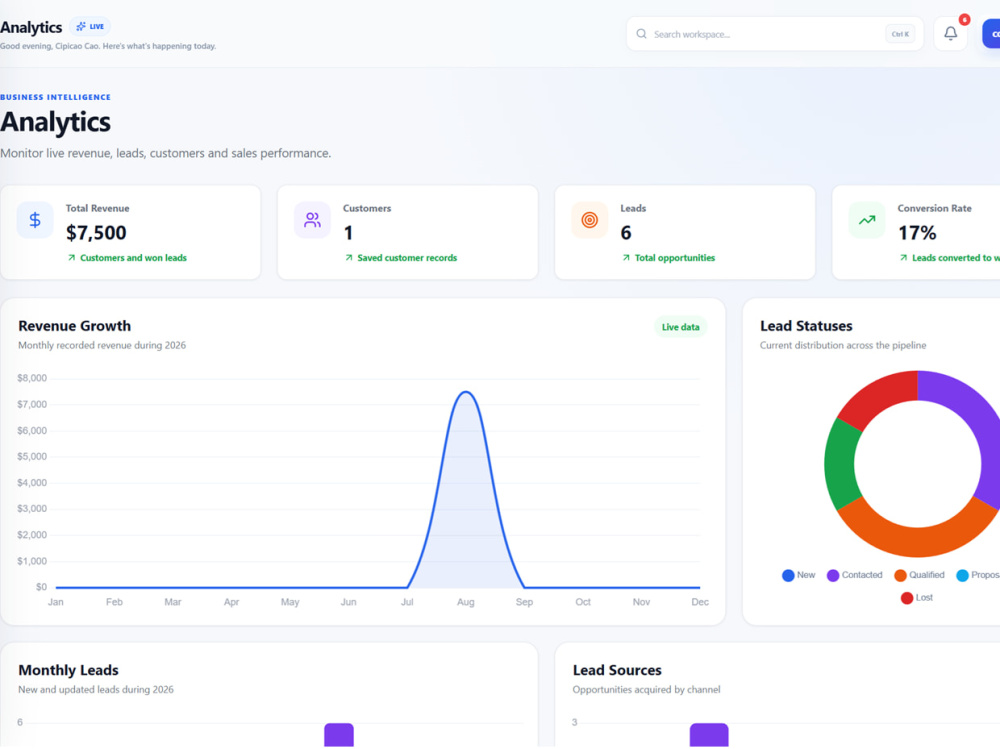Click the sparkle icon in LIVE badge
The height and width of the screenshot is (749, 1000).
pos(81,26)
